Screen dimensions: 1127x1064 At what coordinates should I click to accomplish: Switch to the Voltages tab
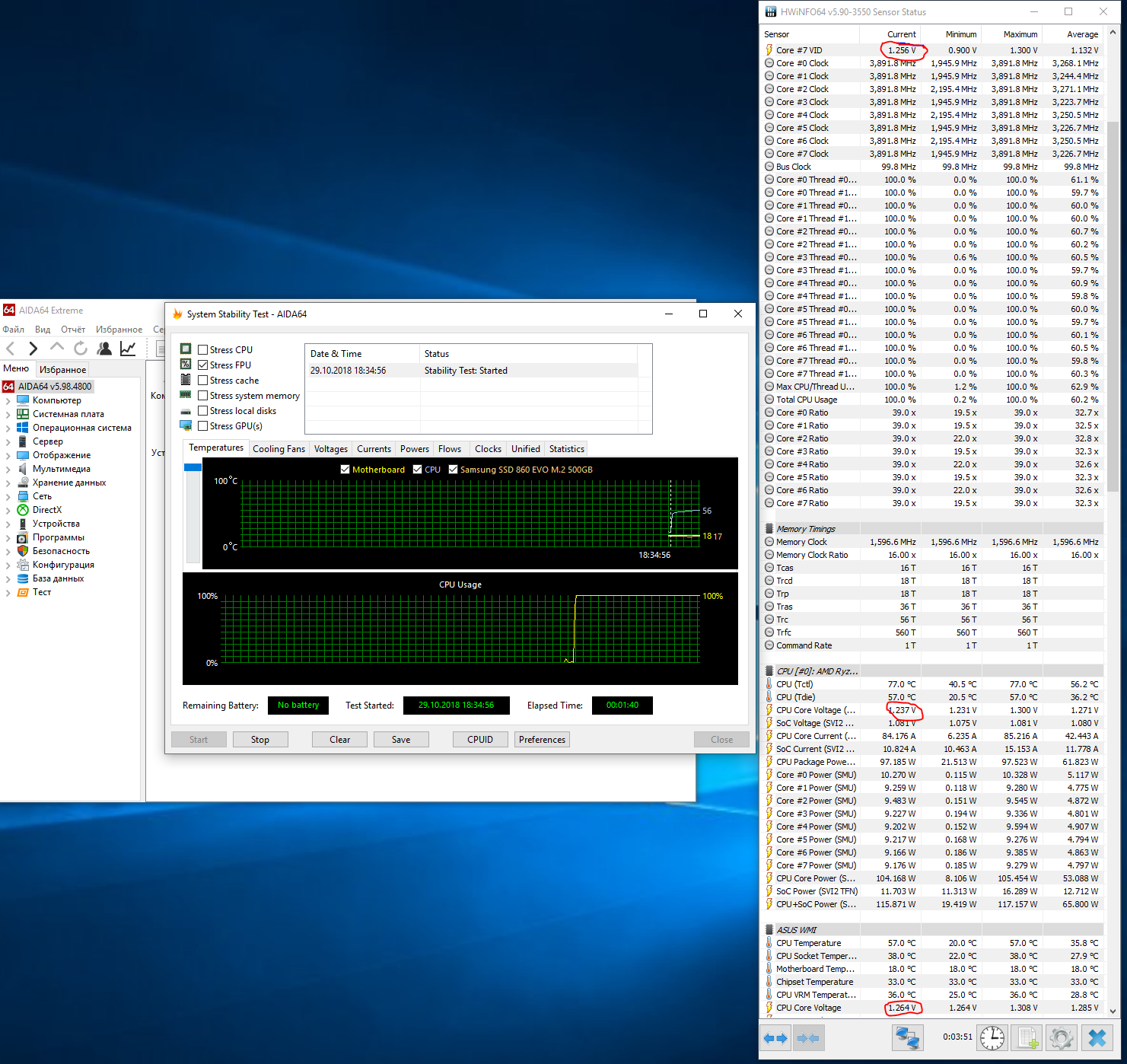331,449
